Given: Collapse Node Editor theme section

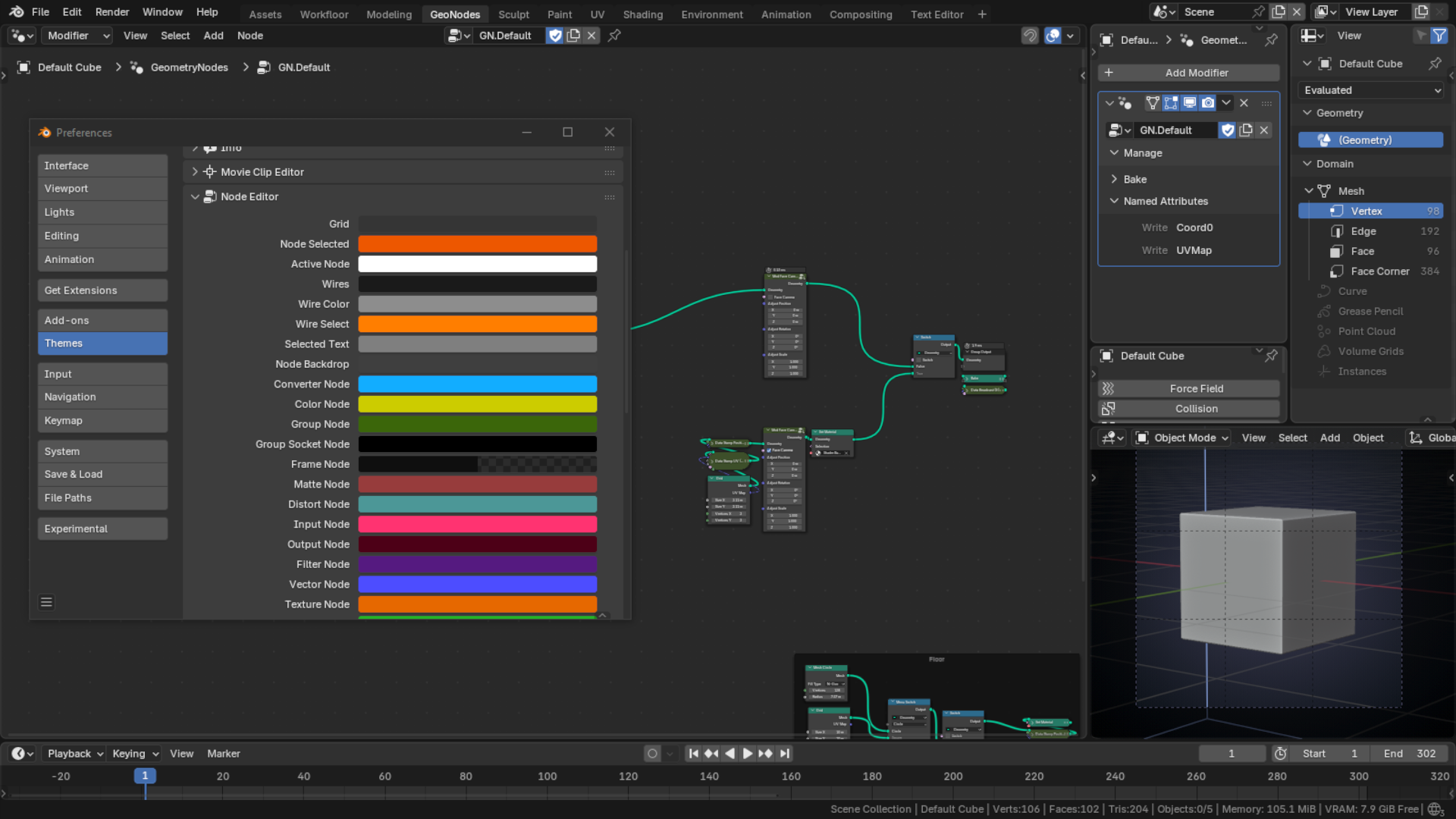Looking at the screenshot, I should point(195,196).
